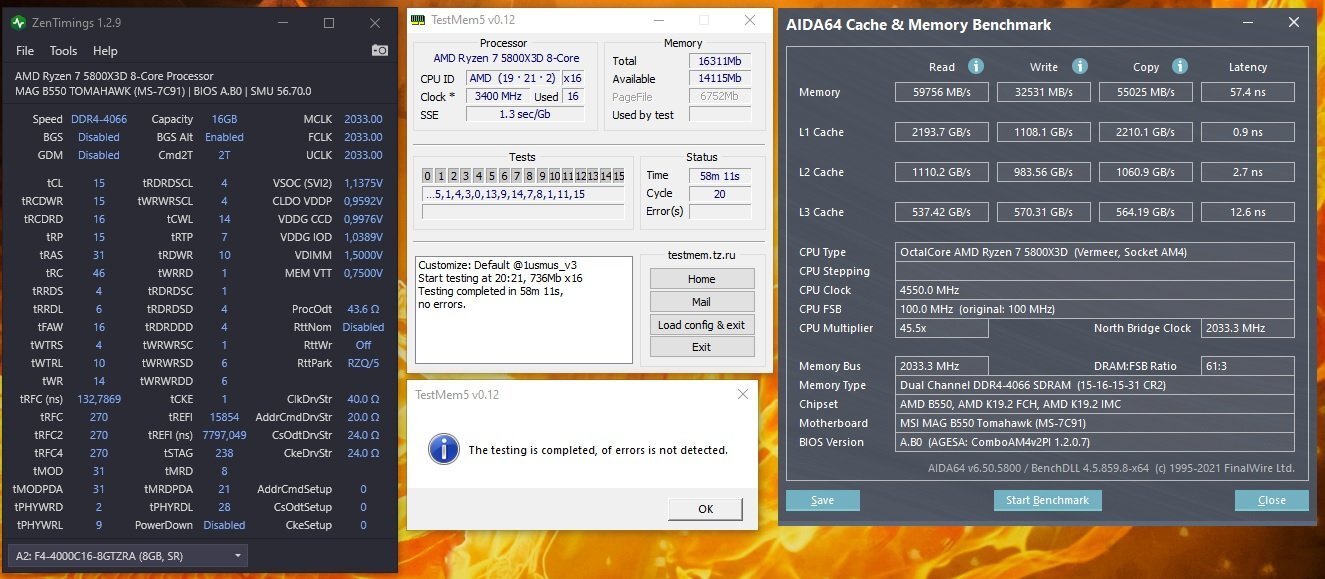This screenshot has height=579, width=1325.
Task: Click the Mail button in TestMem5
Action: click(x=701, y=301)
